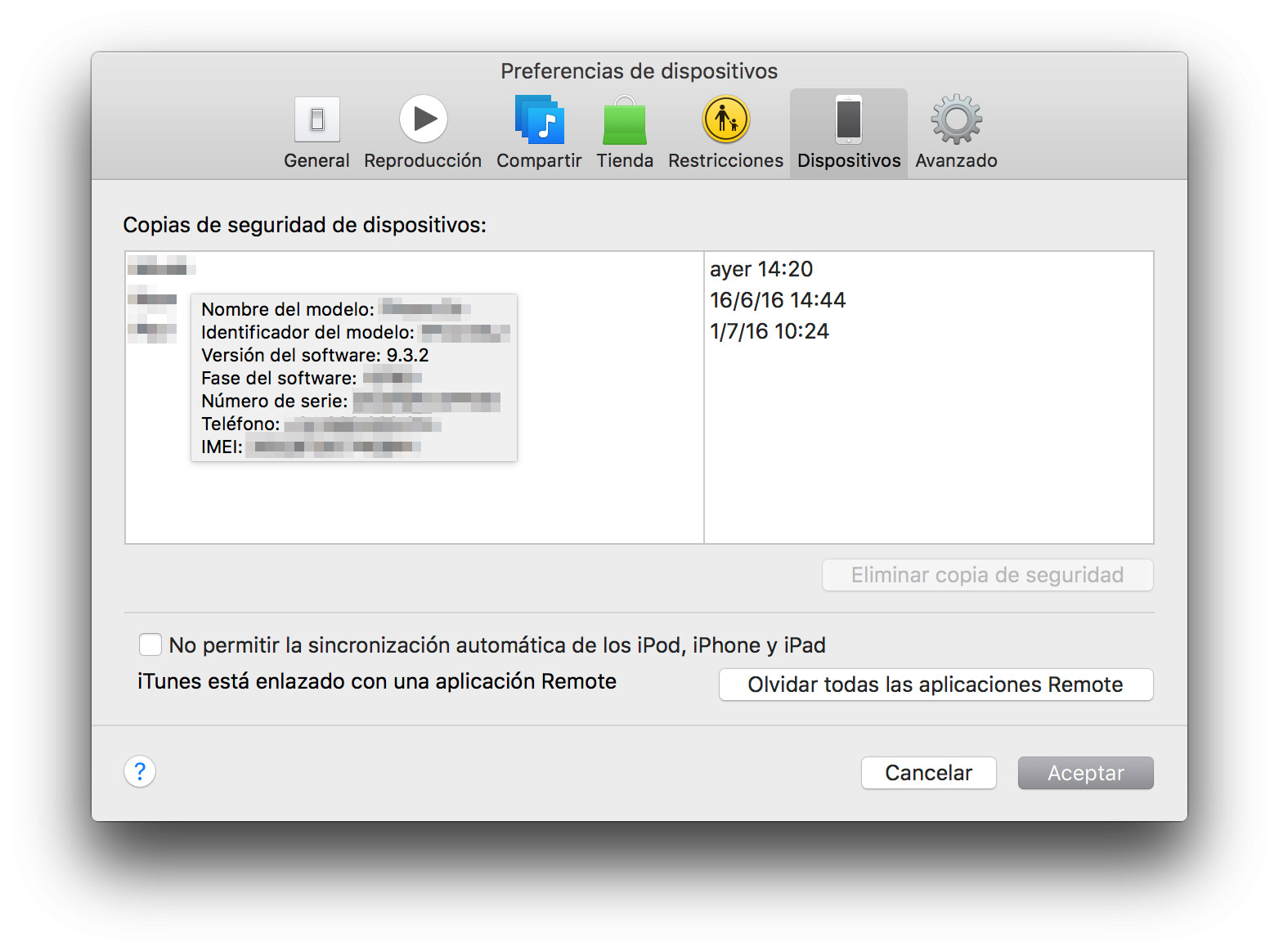The width and height of the screenshot is (1279, 952).
Task: Enable the no automatic sync checkbox
Action: click(x=150, y=644)
